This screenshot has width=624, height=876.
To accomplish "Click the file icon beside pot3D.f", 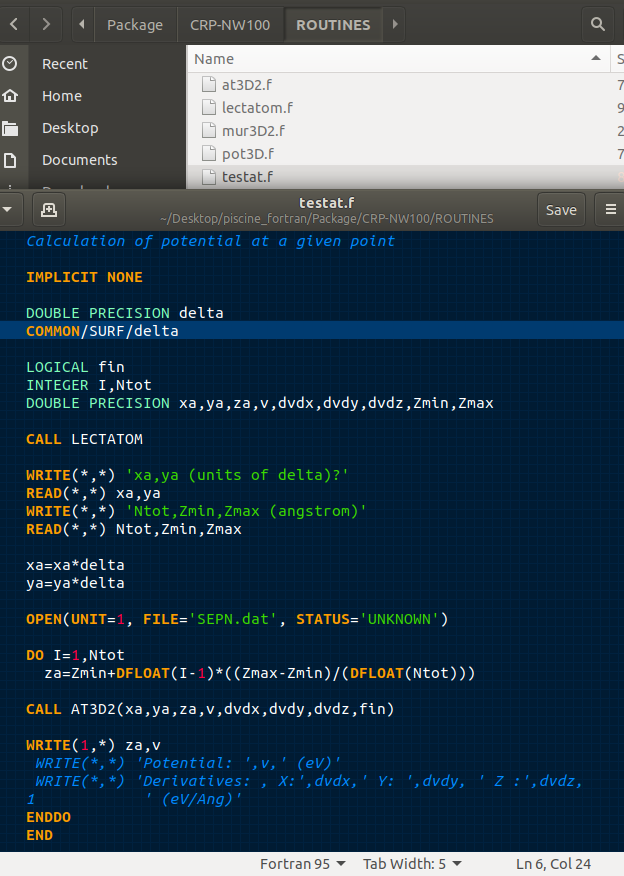I will pos(208,153).
